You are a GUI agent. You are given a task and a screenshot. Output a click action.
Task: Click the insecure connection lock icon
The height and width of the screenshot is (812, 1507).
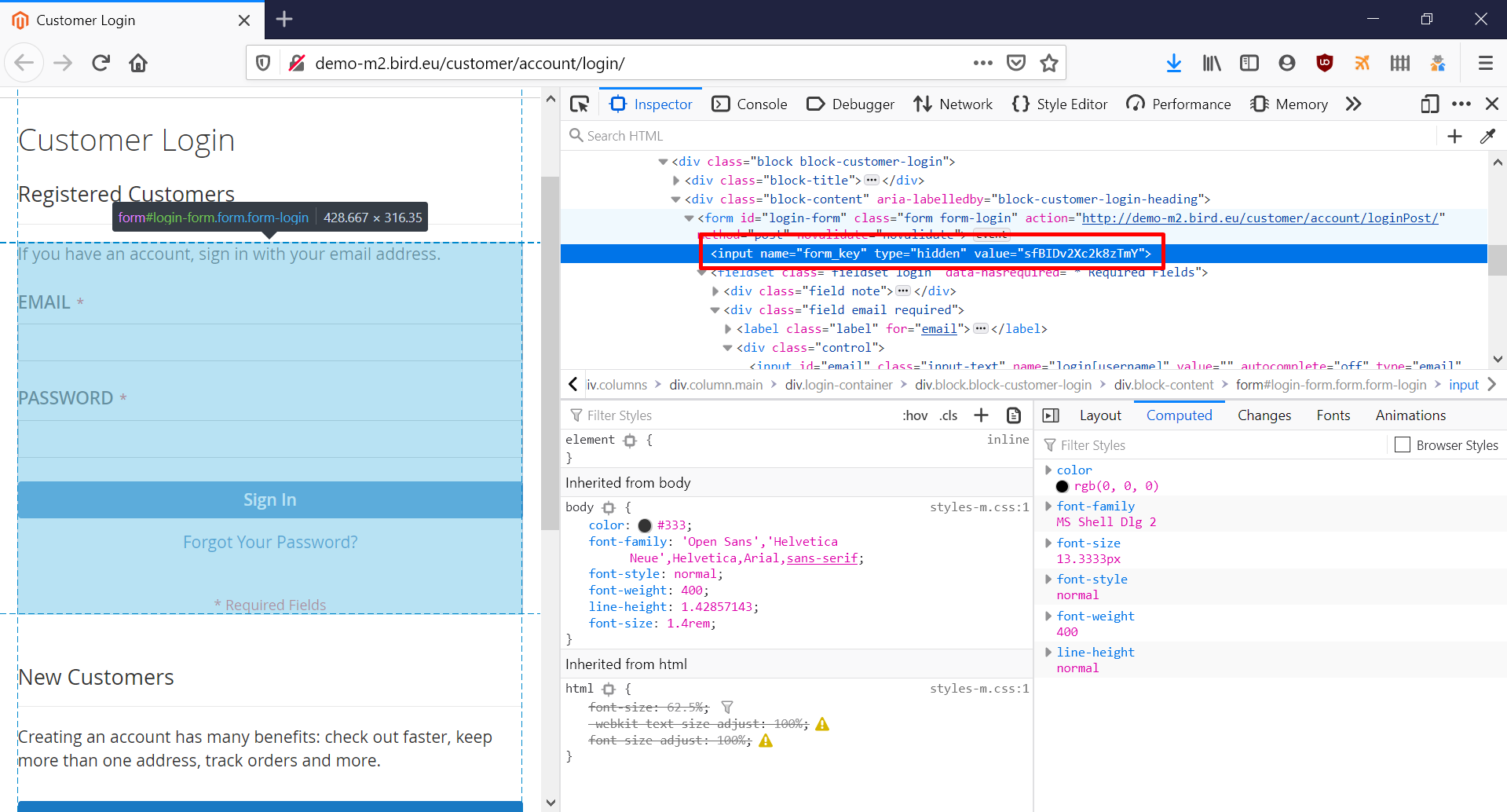(297, 63)
